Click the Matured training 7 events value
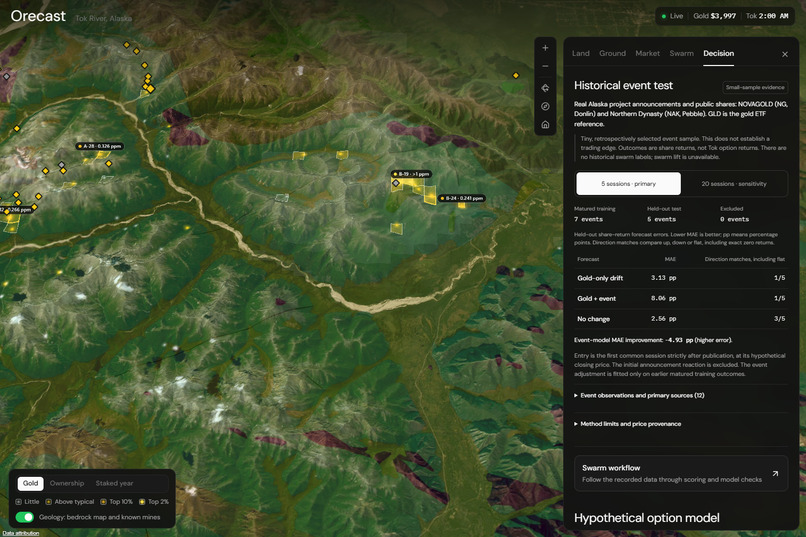Screen dimensions: 806x537 pos(588,219)
